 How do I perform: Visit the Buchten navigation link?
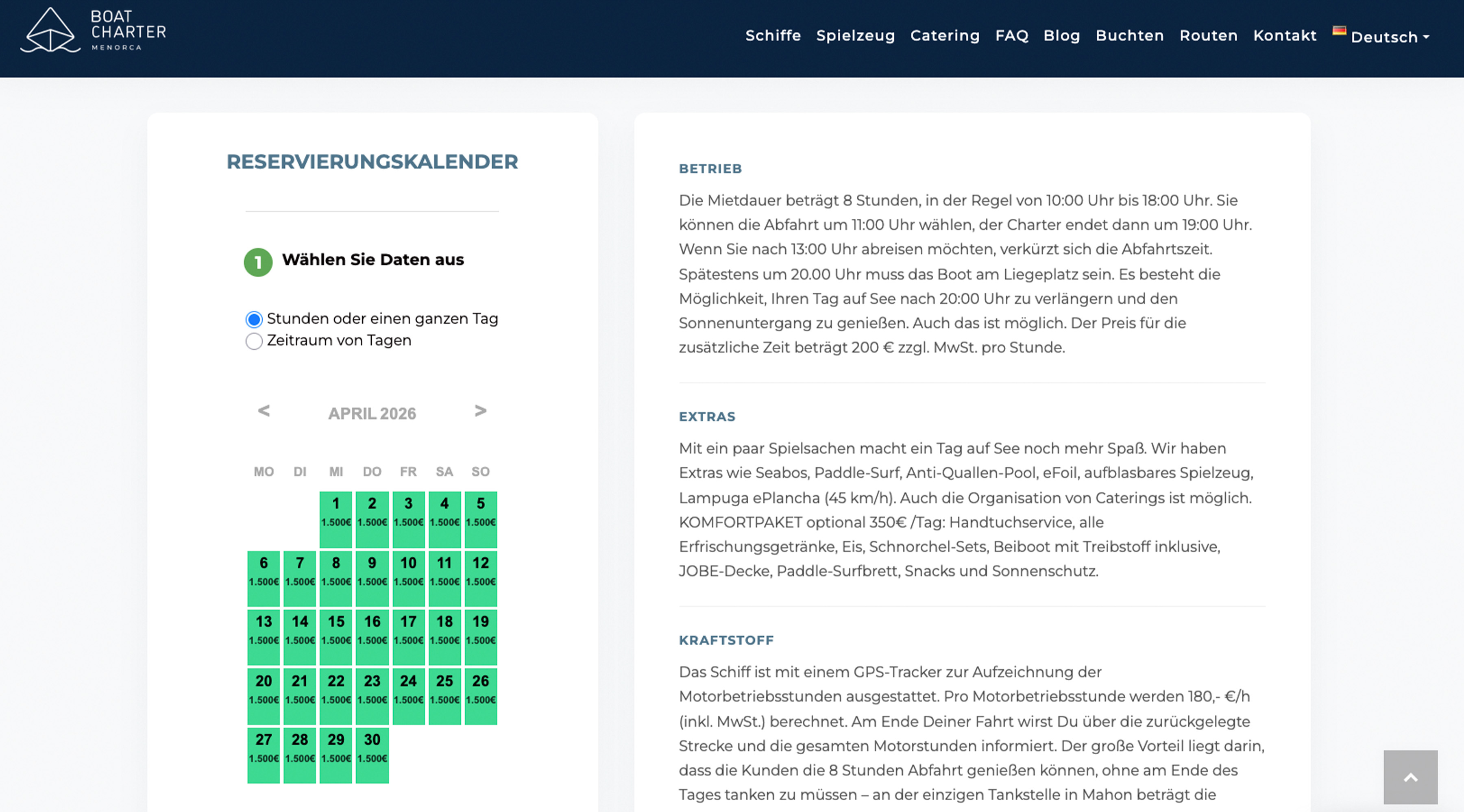point(1129,36)
